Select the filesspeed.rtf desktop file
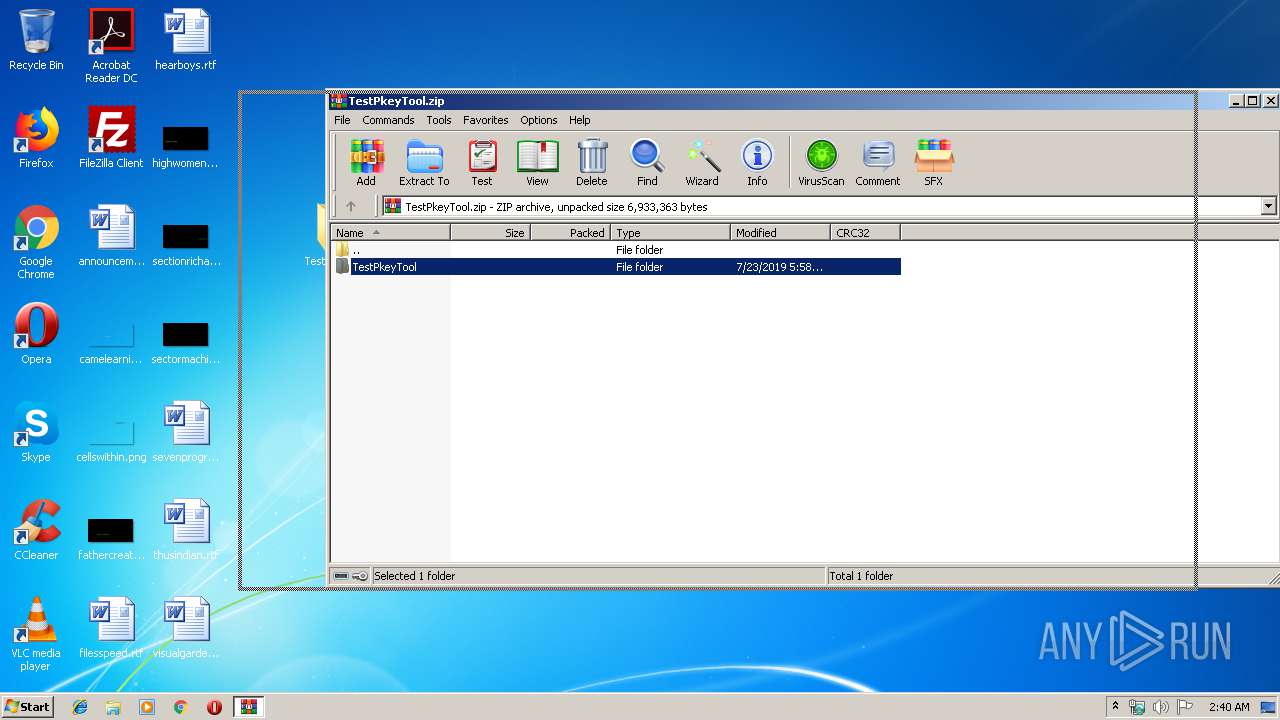Screen dimensions: 1280x720 tap(111, 628)
